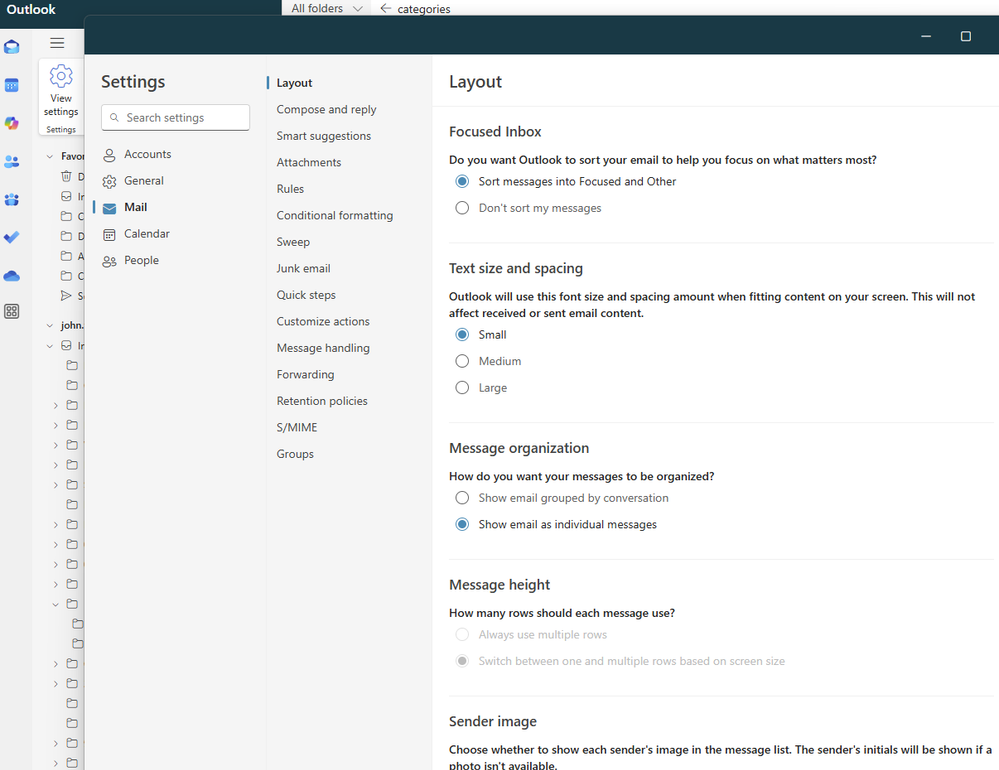Select Show email as individual messages
Image resolution: width=999 pixels, height=770 pixels.
coord(462,524)
